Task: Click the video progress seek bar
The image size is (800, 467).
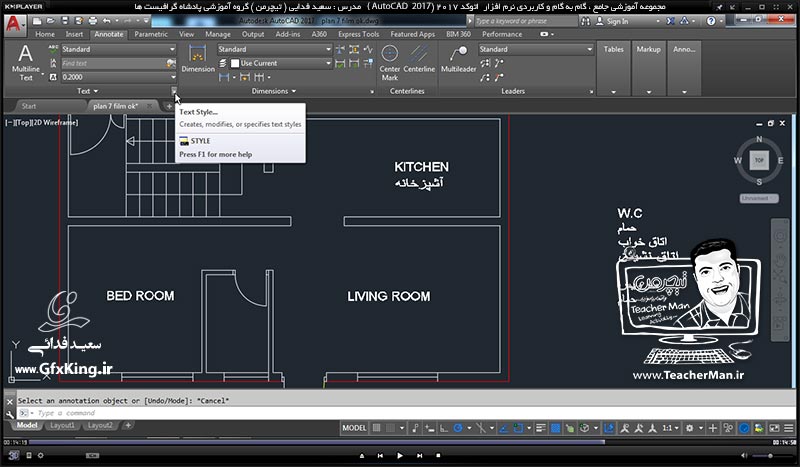Action: (x=400, y=442)
